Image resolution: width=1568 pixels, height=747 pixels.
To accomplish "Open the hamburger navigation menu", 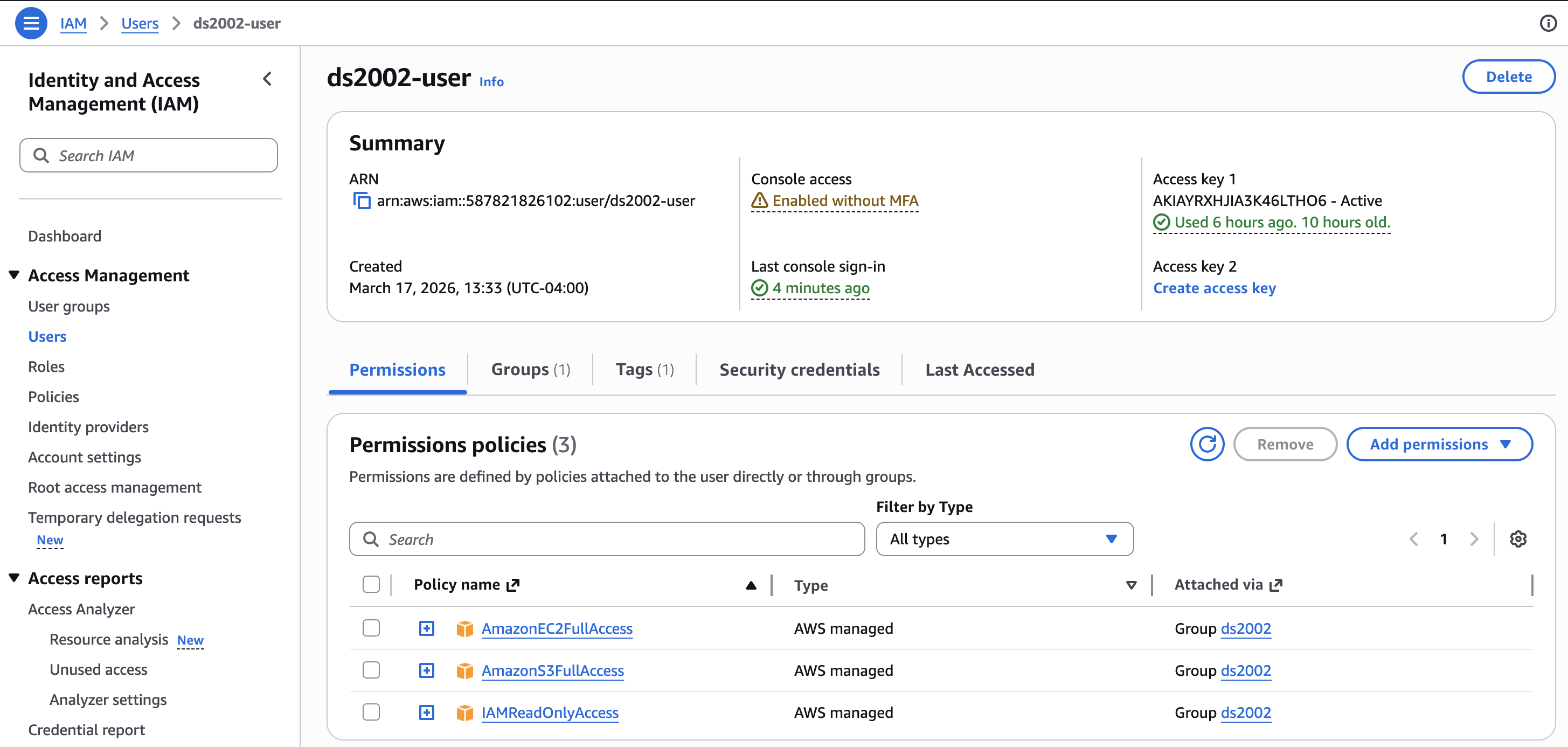I will pyautogui.click(x=31, y=23).
